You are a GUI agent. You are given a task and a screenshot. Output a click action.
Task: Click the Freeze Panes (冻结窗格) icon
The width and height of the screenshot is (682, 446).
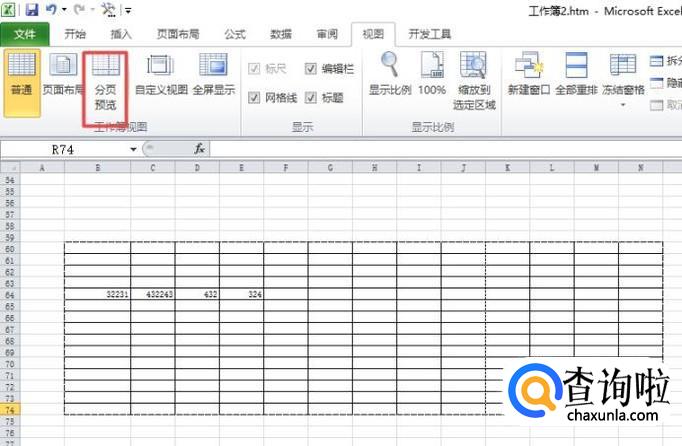[x=623, y=65]
